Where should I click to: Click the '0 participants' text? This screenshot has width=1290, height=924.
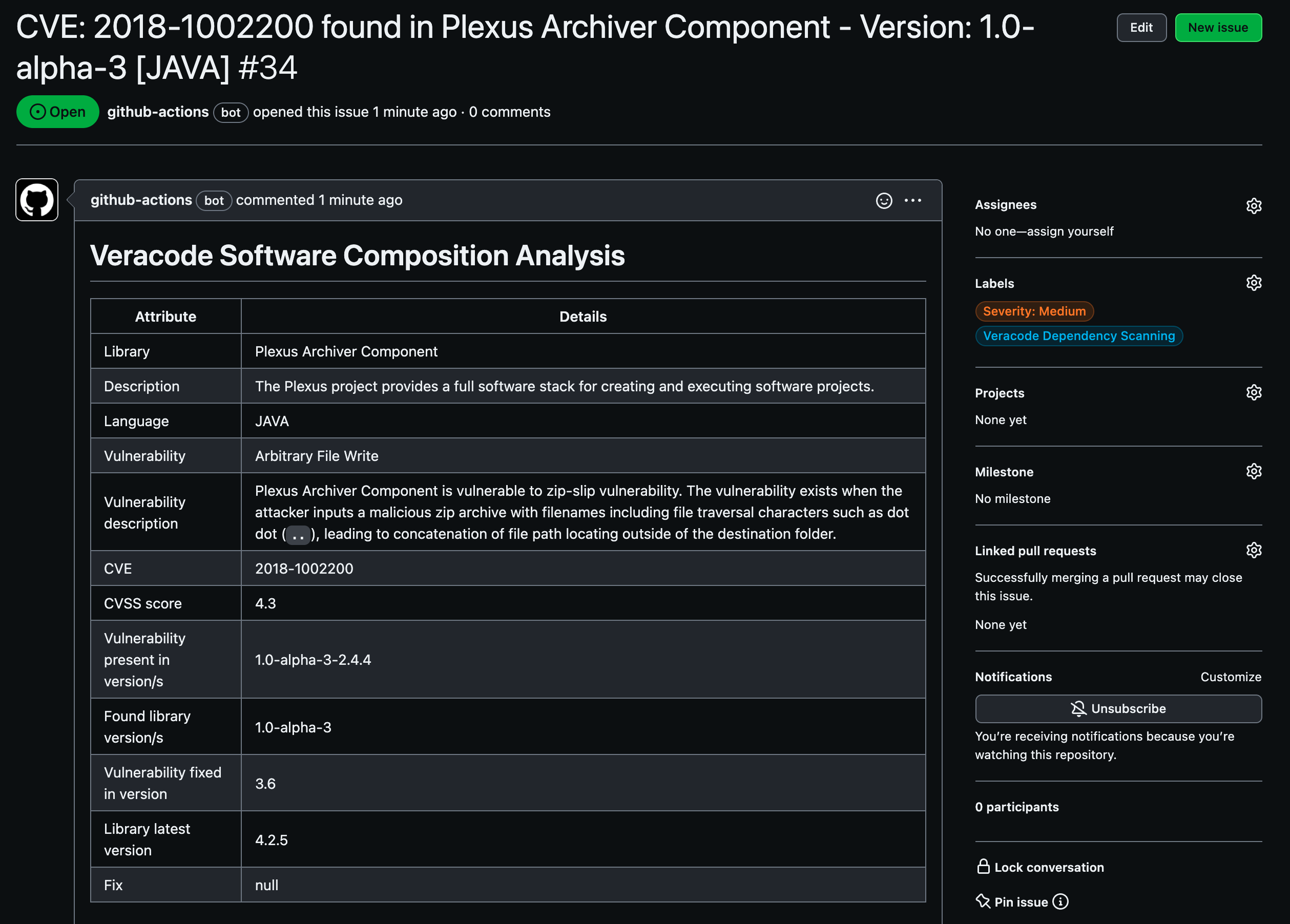tap(1016, 807)
